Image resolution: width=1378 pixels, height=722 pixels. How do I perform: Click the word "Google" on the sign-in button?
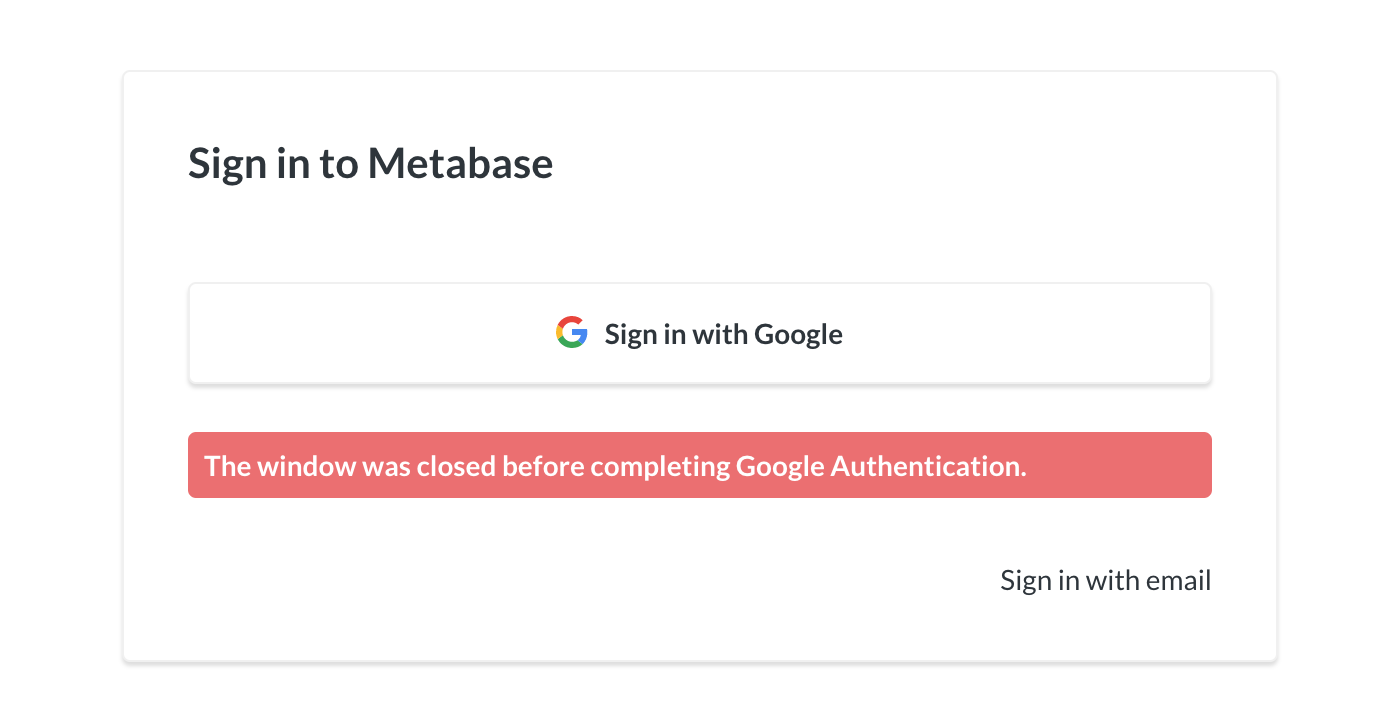click(798, 334)
